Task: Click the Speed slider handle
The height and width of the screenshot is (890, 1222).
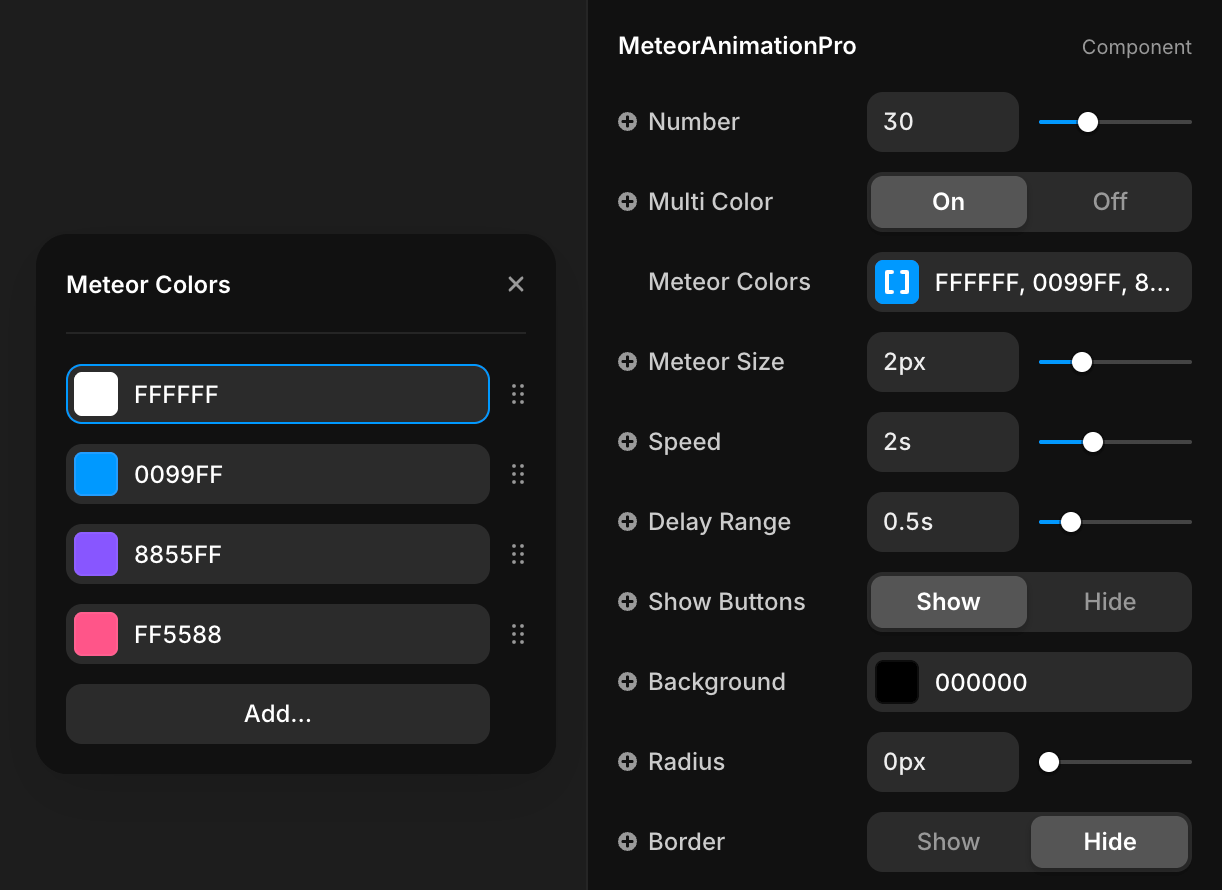Action: coord(1093,442)
